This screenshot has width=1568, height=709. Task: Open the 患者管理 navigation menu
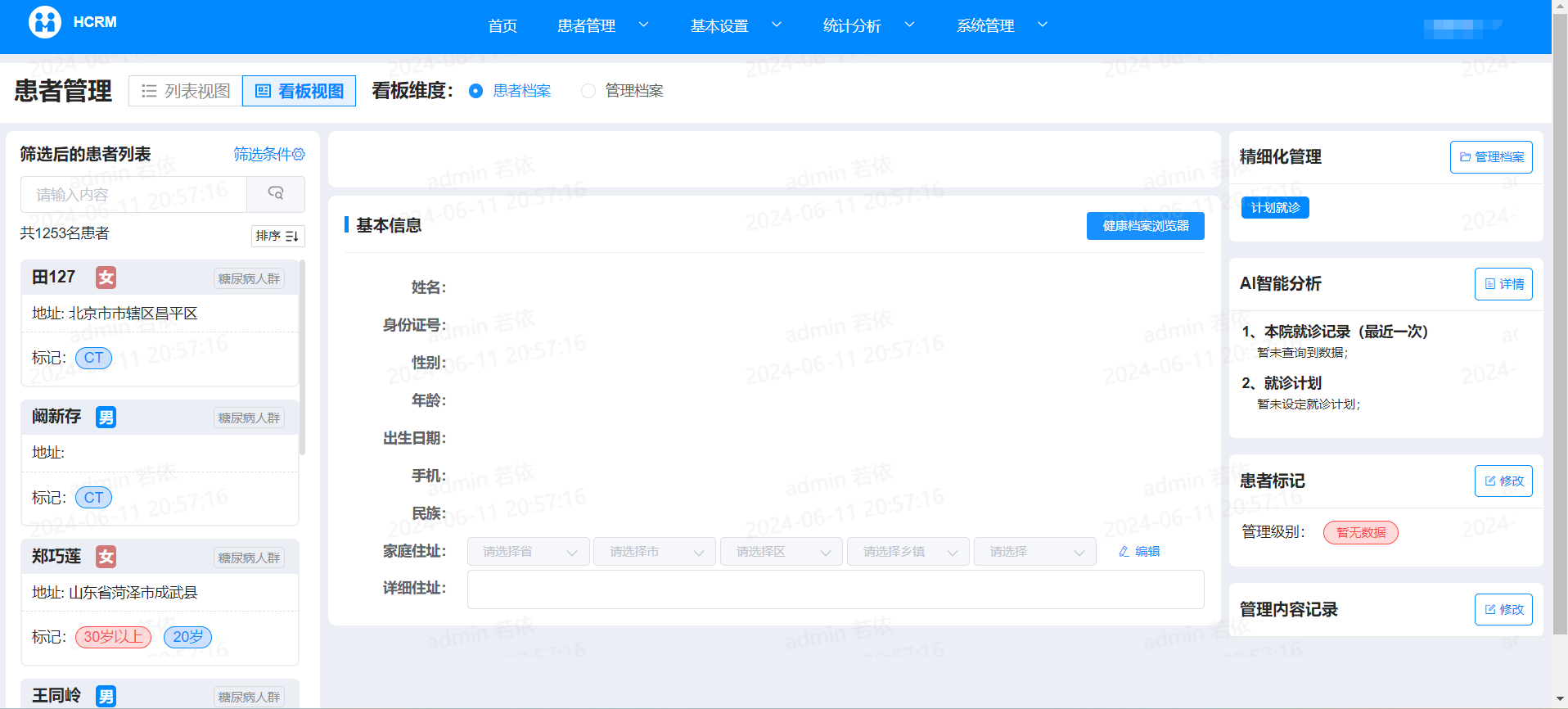point(586,25)
